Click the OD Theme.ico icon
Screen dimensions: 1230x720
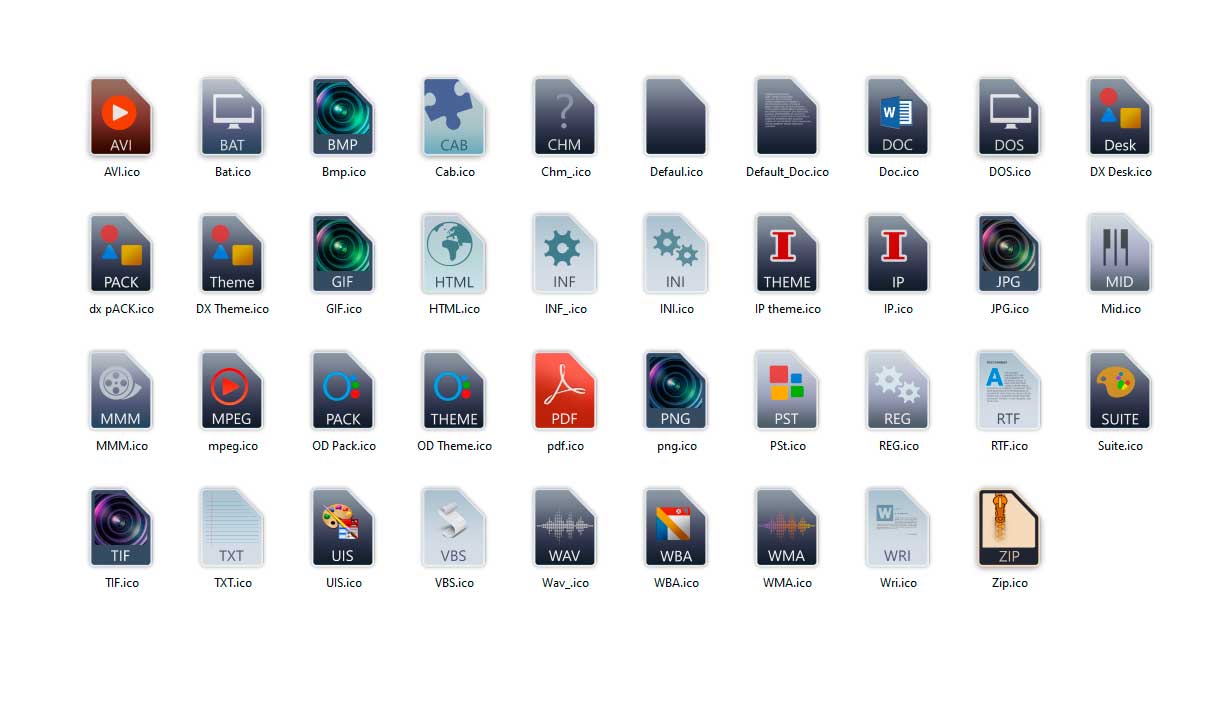[454, 391]
